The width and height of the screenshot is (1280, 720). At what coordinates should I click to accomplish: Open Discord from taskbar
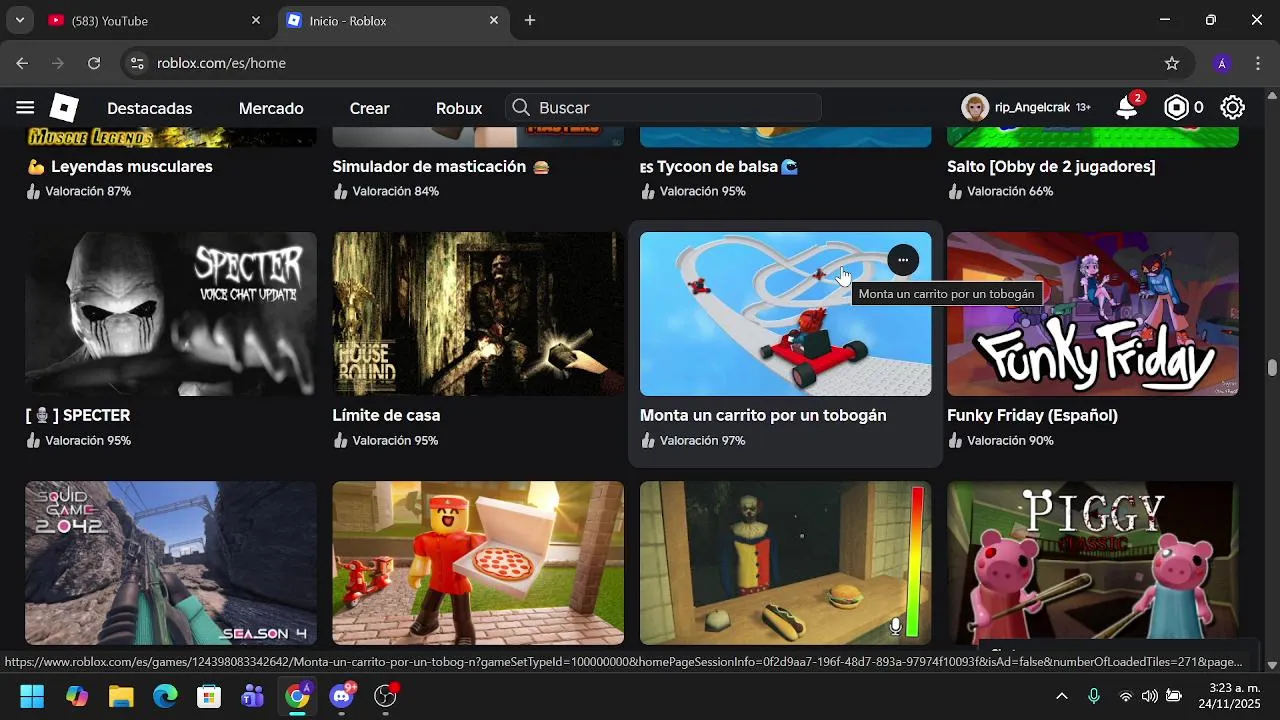point(342,696)
